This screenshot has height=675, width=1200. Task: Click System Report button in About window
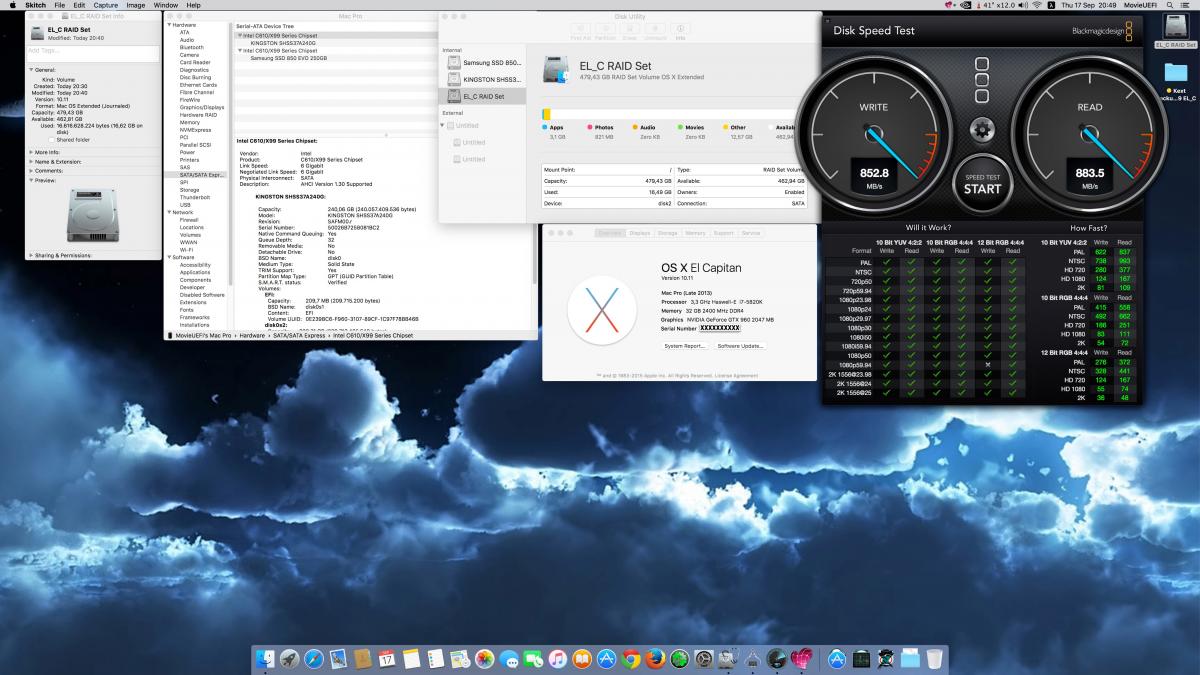(686, 346)
